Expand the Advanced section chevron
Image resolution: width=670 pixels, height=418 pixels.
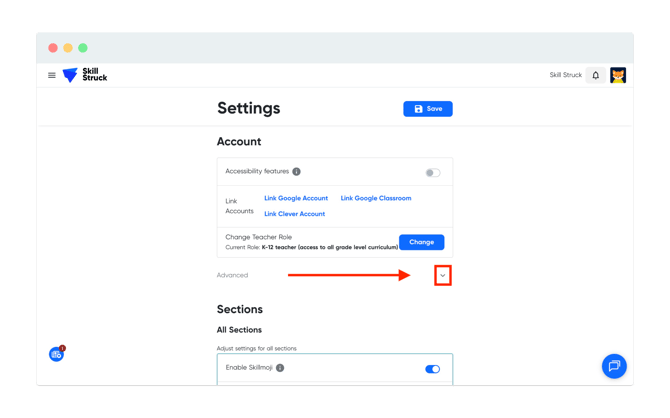[x=442, y=275]
